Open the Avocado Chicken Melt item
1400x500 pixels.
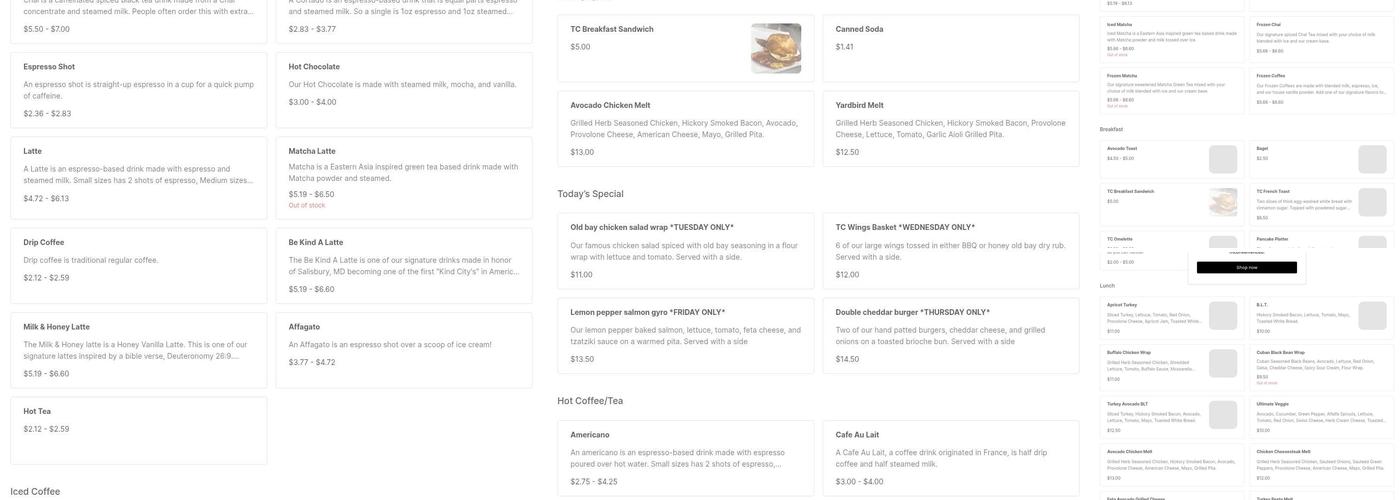point(685,128)
